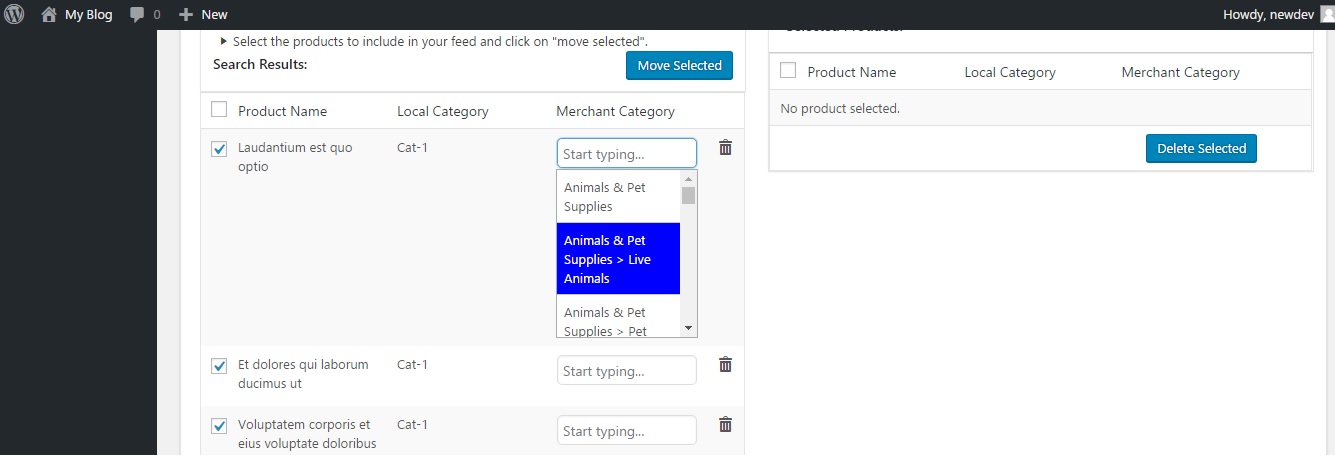Open the comments bubble icon
This screenshot has width=1335, height=459.
coord(137,15)
